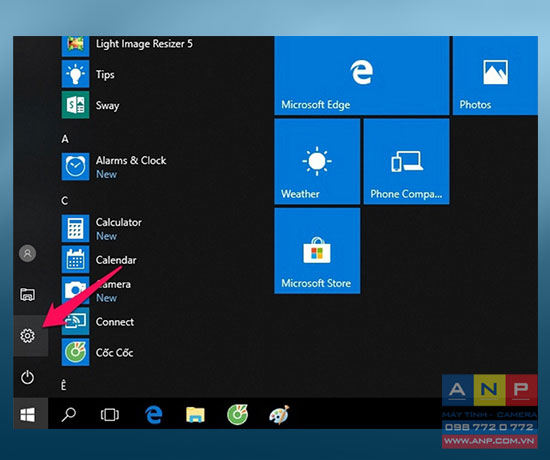
Task: Open the Weather tile
Action: tap(317, 161)
